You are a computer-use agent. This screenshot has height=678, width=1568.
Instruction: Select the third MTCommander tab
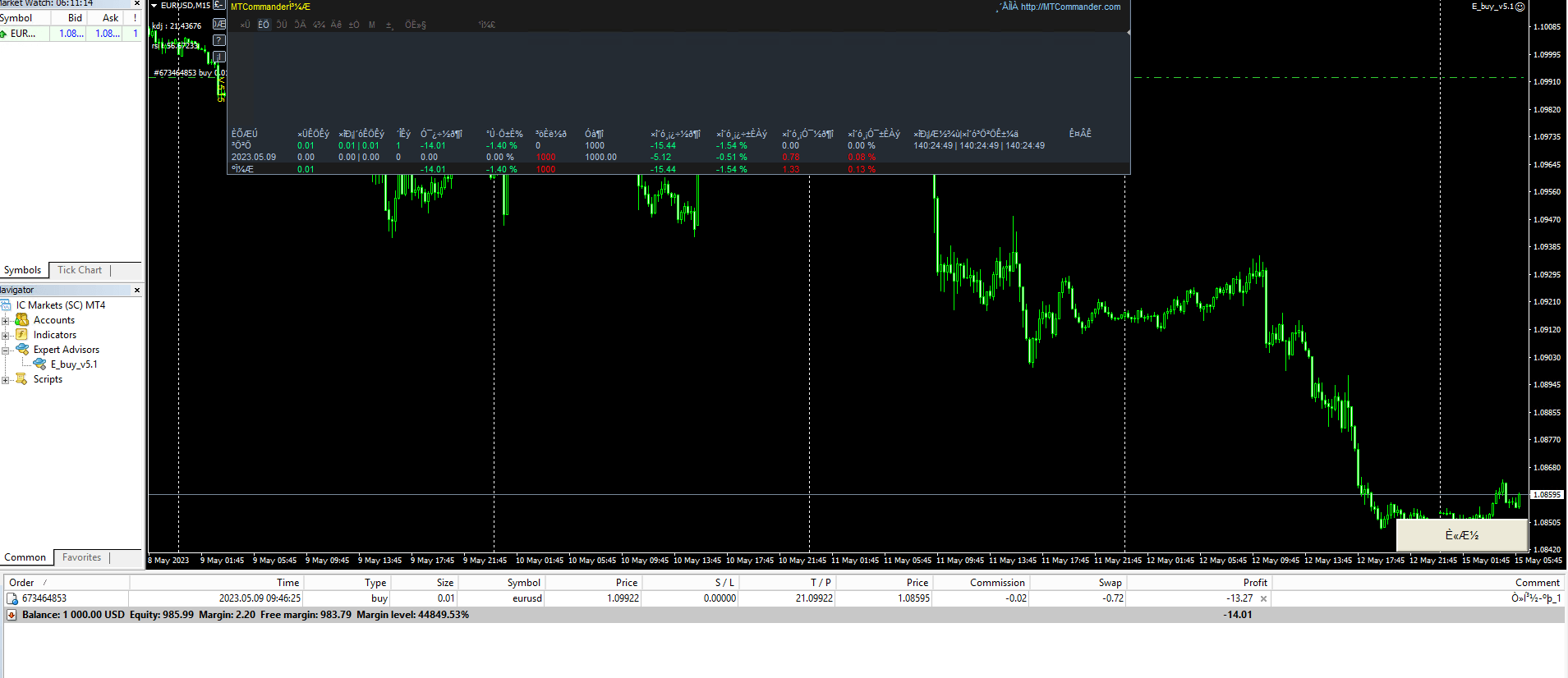click(282, 25)
